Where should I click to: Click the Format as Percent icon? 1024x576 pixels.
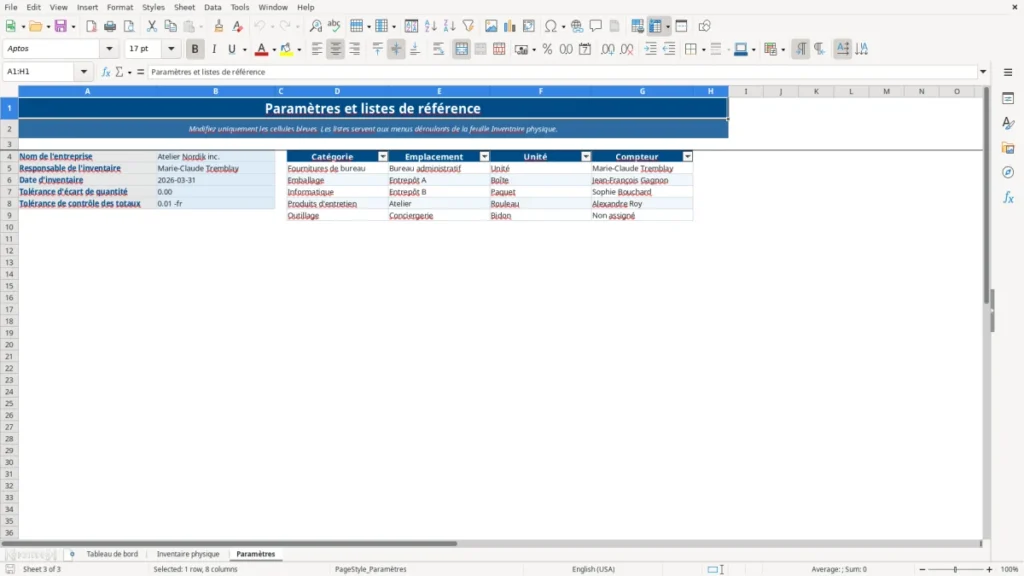547,49
